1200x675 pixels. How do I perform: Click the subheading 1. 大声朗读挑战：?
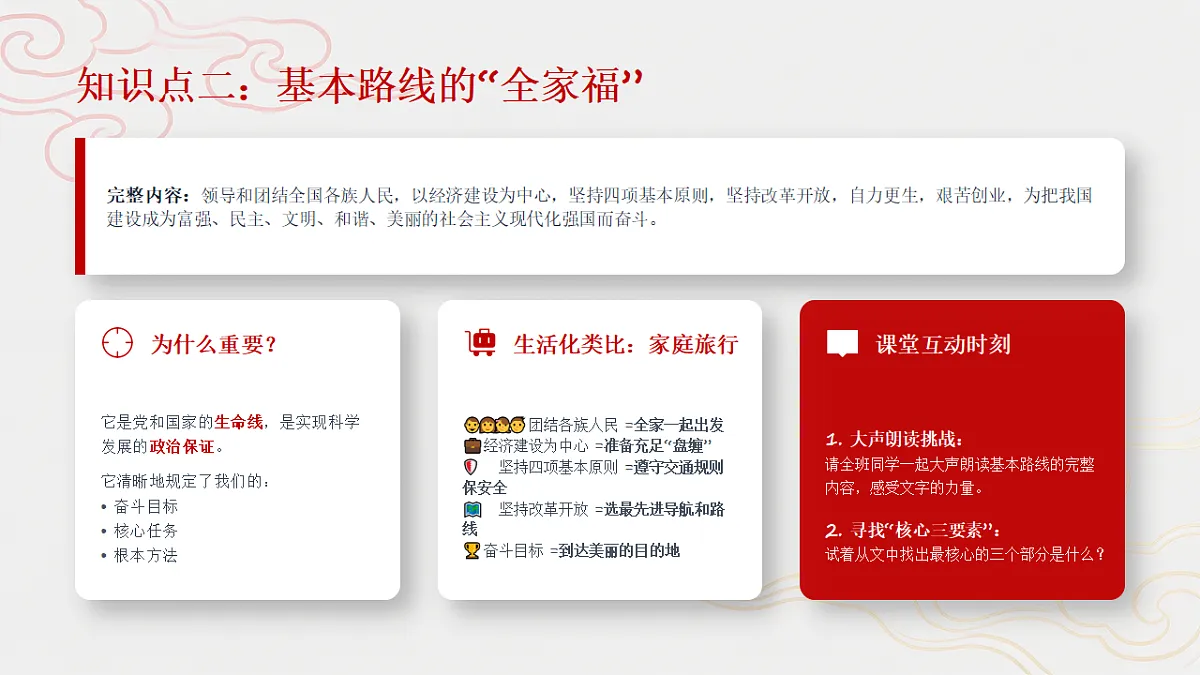[x=895, y=439]
